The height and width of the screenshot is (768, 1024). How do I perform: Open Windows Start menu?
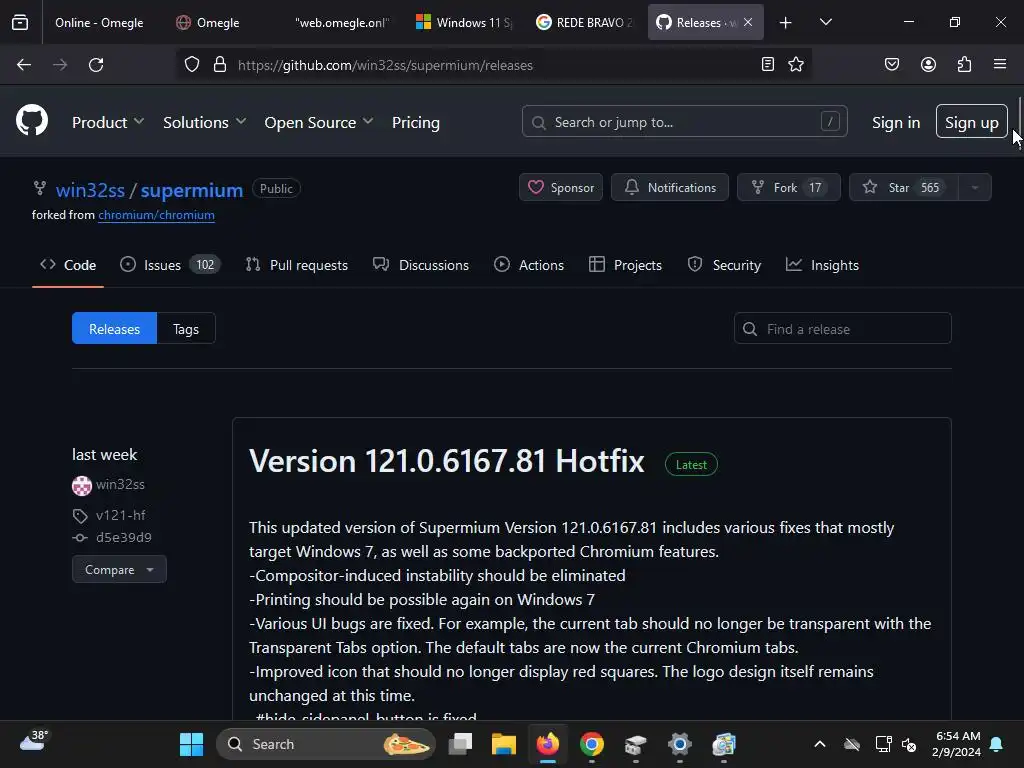point(191,744)
